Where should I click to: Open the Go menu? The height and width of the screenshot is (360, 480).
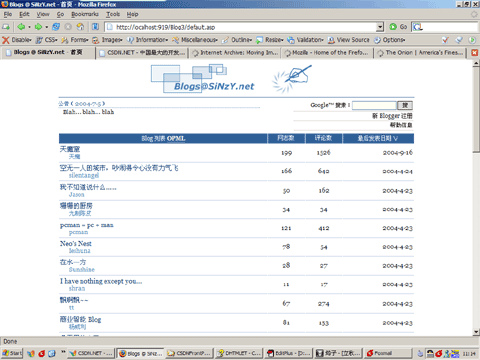(x=60, y=14)
